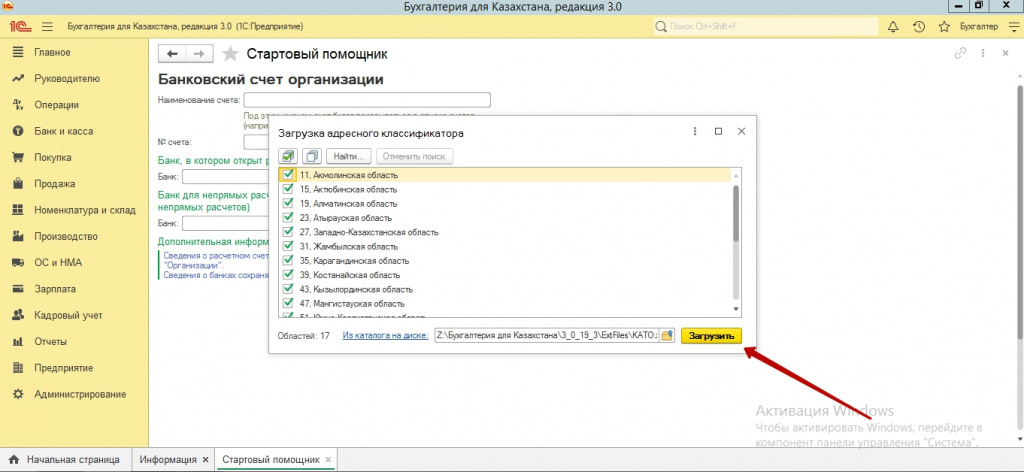
Task: Click the Номенклатура и склад icon
Action: 19,210
